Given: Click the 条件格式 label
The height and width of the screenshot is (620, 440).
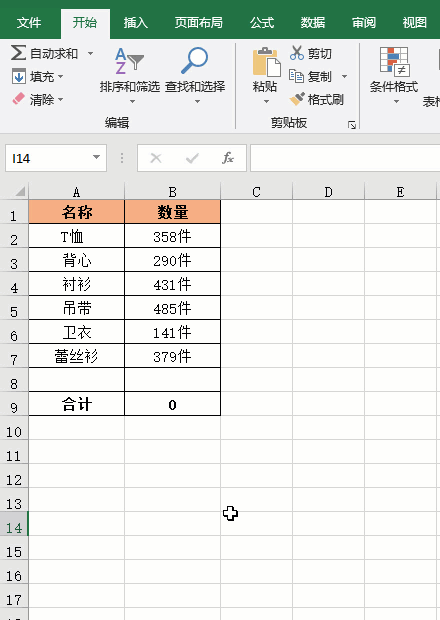Looking at the screenshot, I should click(394, 86).
